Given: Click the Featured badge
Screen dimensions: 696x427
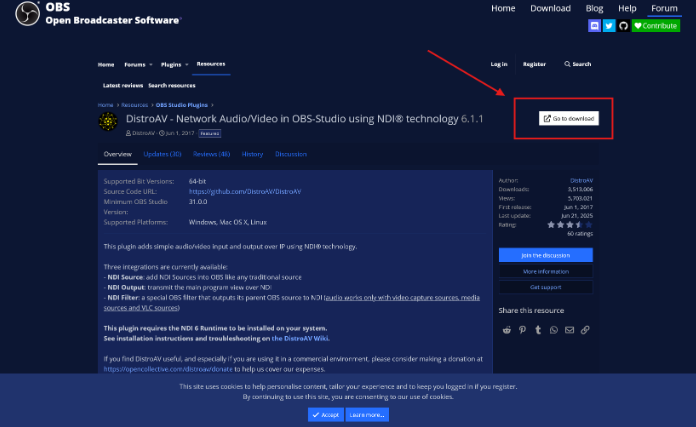Looking at the screenshot, I should [210, 133].
